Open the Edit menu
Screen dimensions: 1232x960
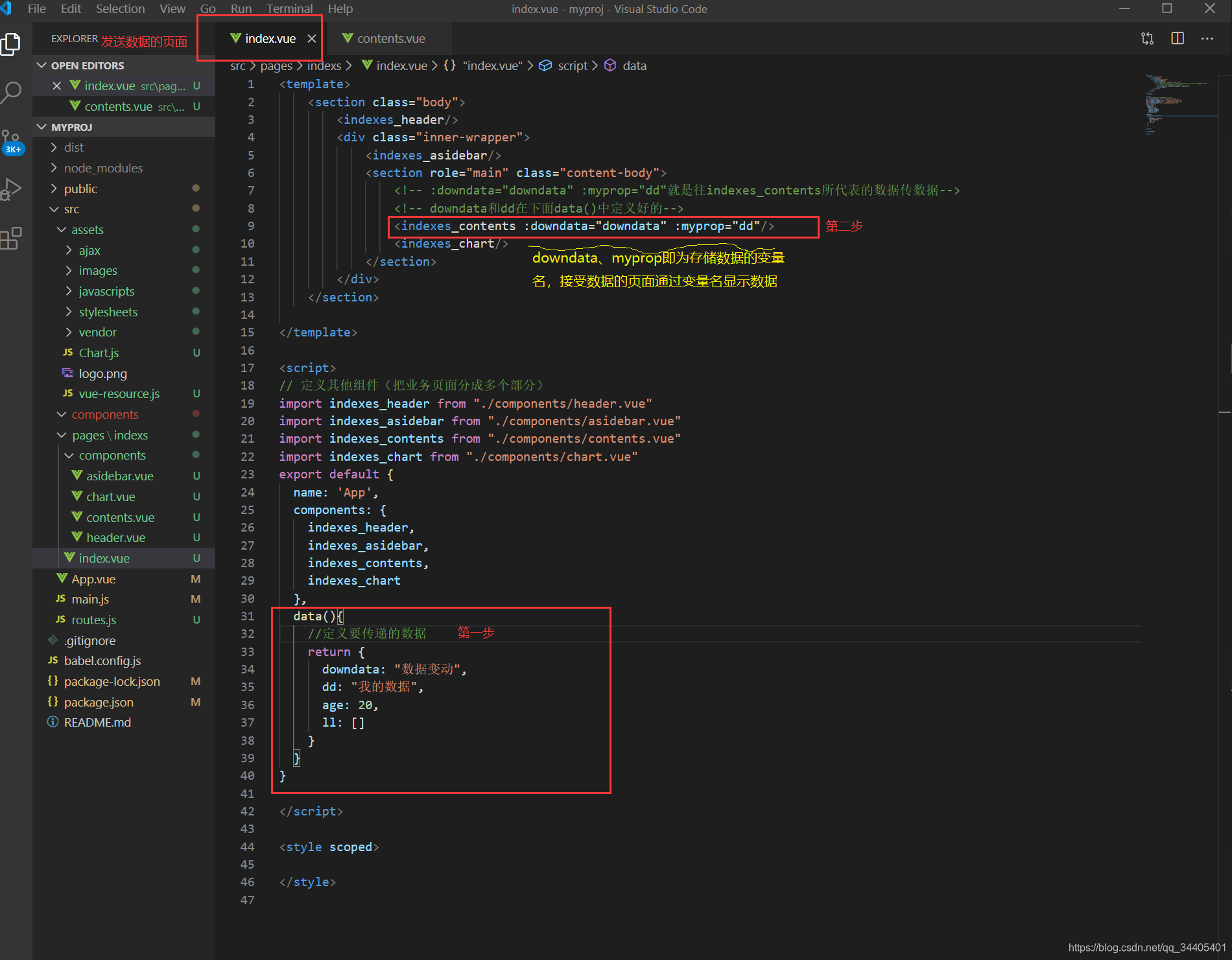click(71, 9)
